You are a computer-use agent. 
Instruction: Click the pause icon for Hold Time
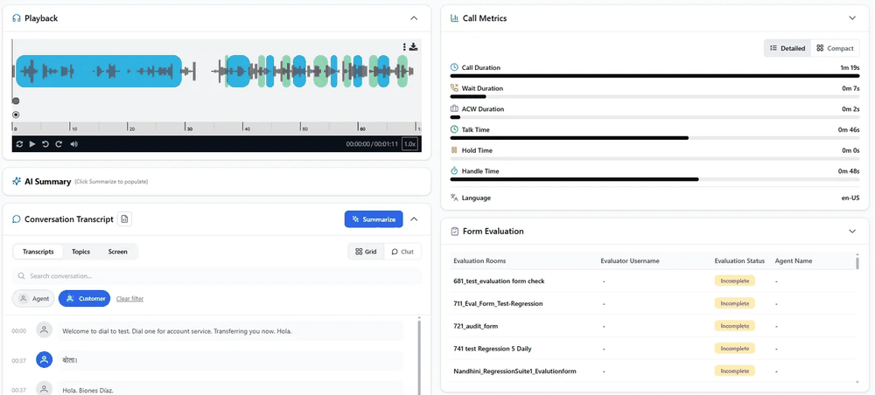coord(454,150)
